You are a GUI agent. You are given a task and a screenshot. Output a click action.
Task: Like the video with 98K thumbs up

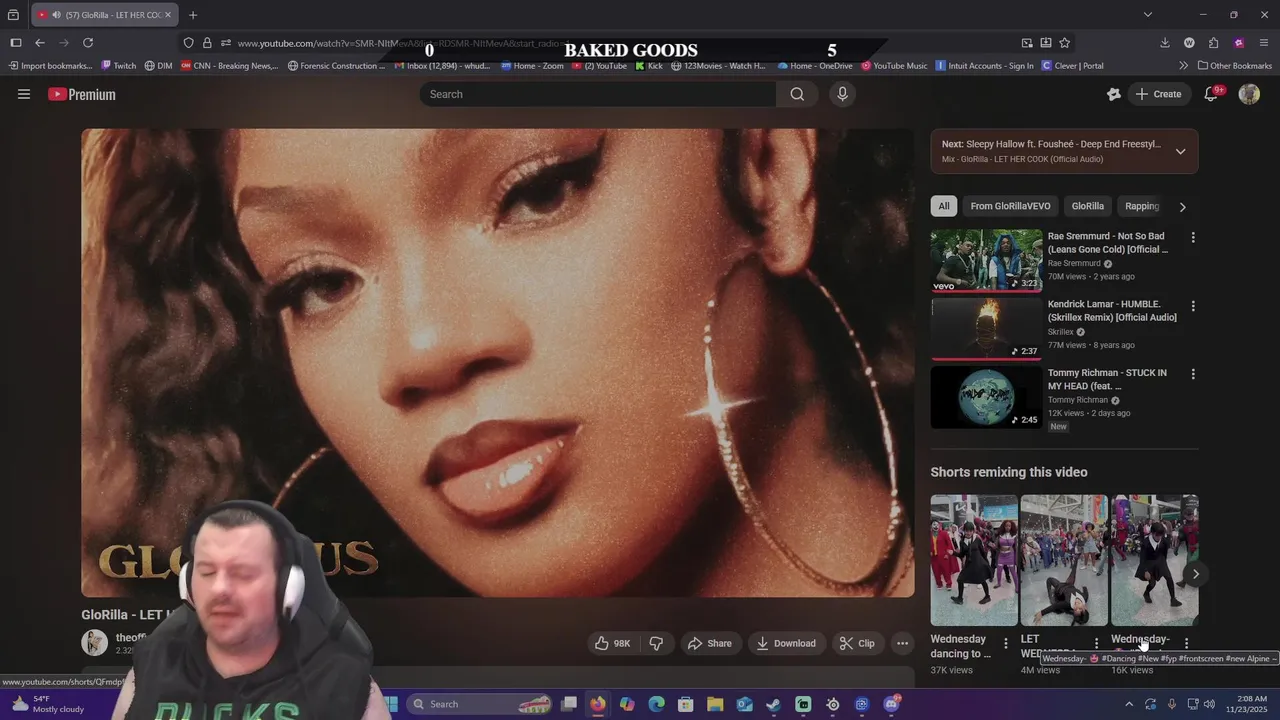(x=613, y=643)
